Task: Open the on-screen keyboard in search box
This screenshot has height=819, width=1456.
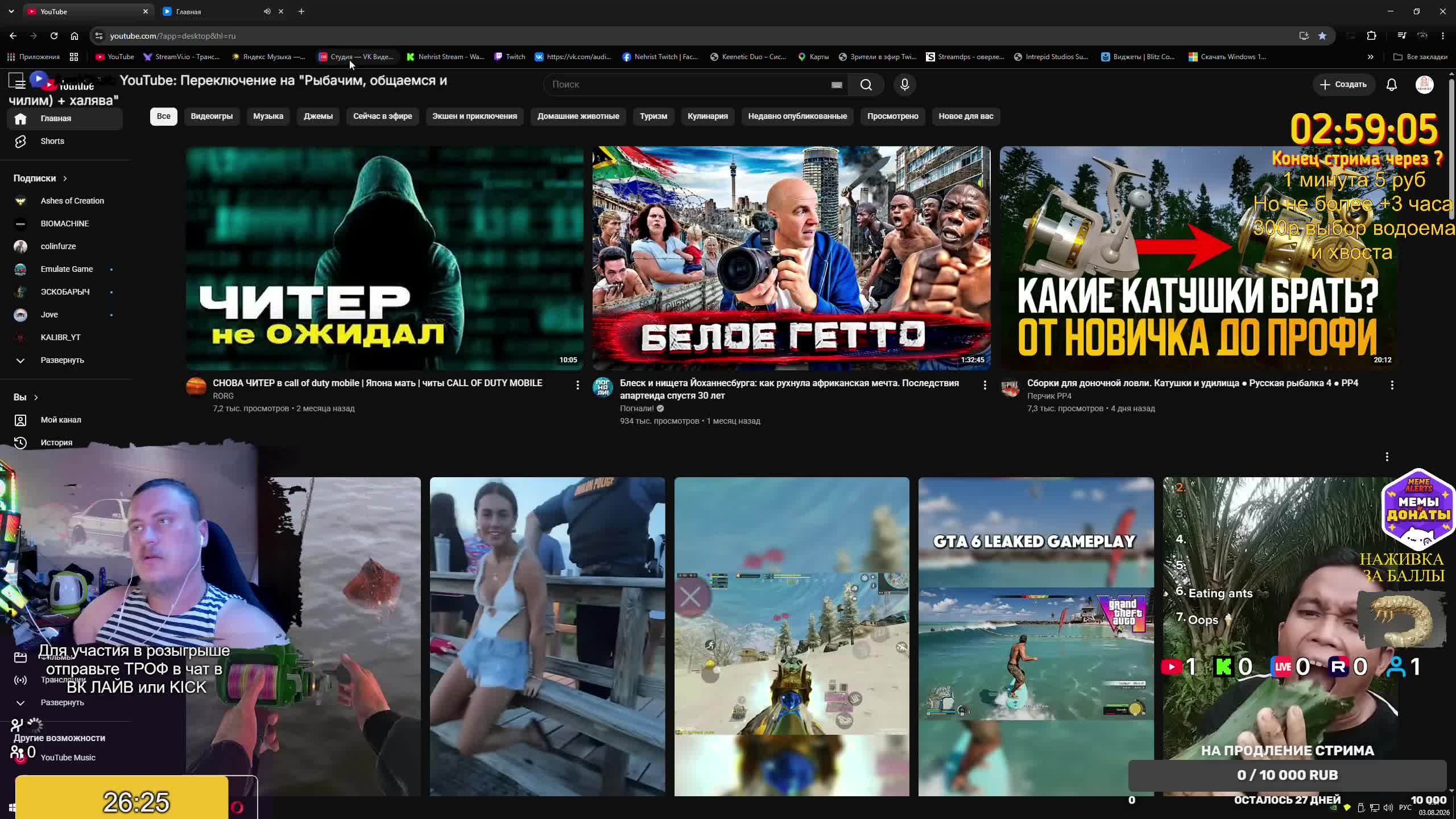Action: (836, 85)
